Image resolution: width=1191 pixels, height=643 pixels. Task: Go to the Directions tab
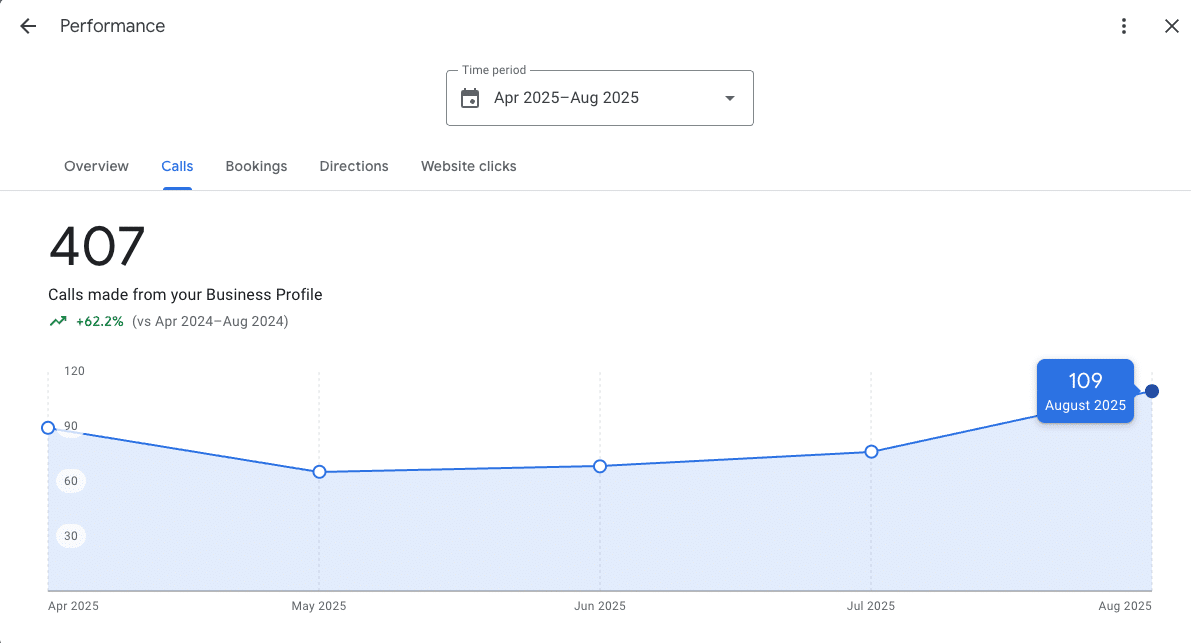pos(354,166)
